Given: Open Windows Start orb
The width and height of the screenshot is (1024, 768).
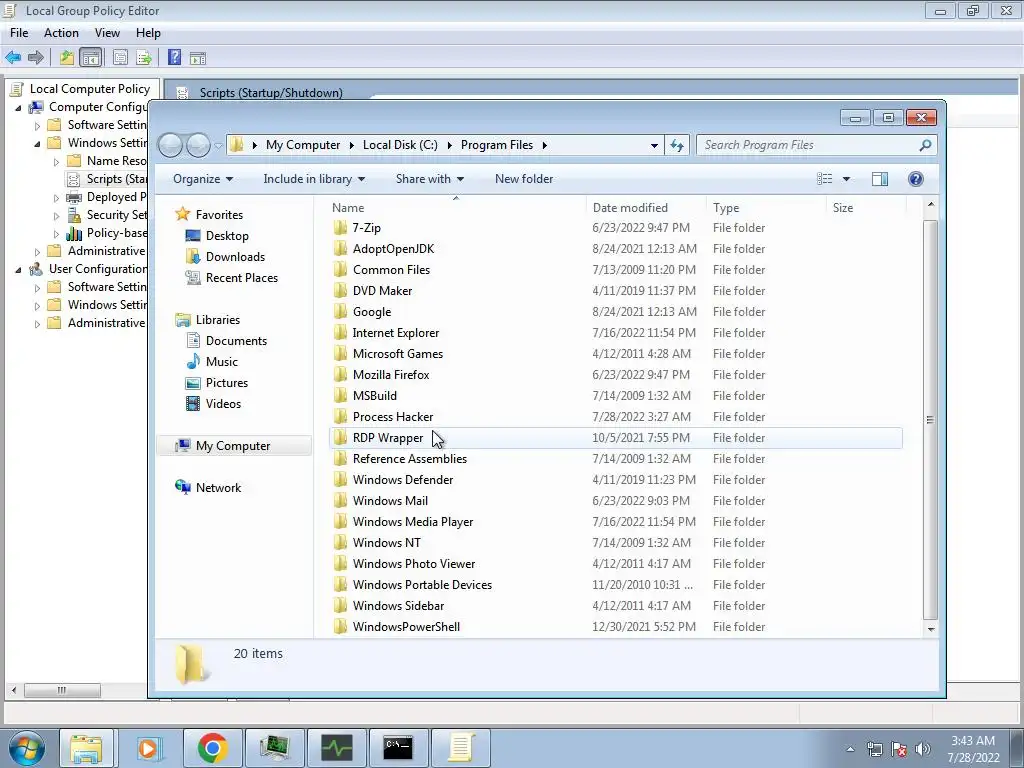Looking at the screenshot, I should (27, 747).
